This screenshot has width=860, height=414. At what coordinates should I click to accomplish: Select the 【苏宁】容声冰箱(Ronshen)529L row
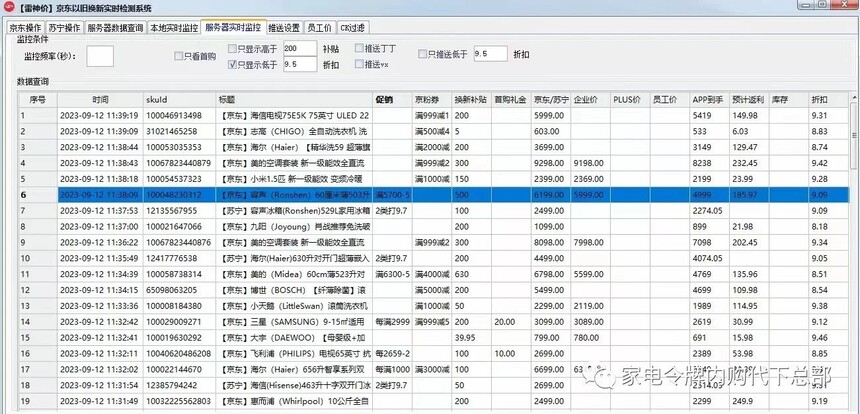433,211
